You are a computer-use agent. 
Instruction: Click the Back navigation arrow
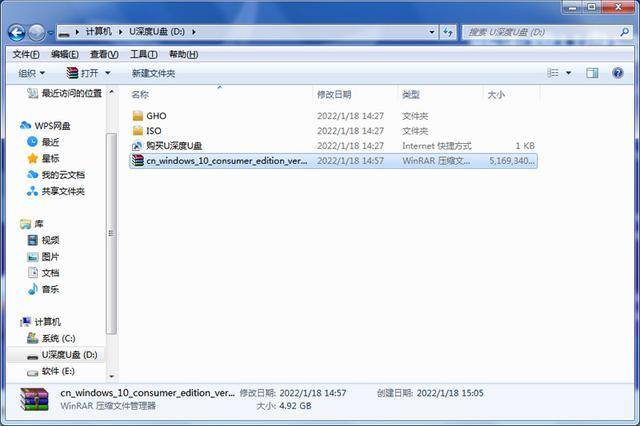(x=17, y=32)
